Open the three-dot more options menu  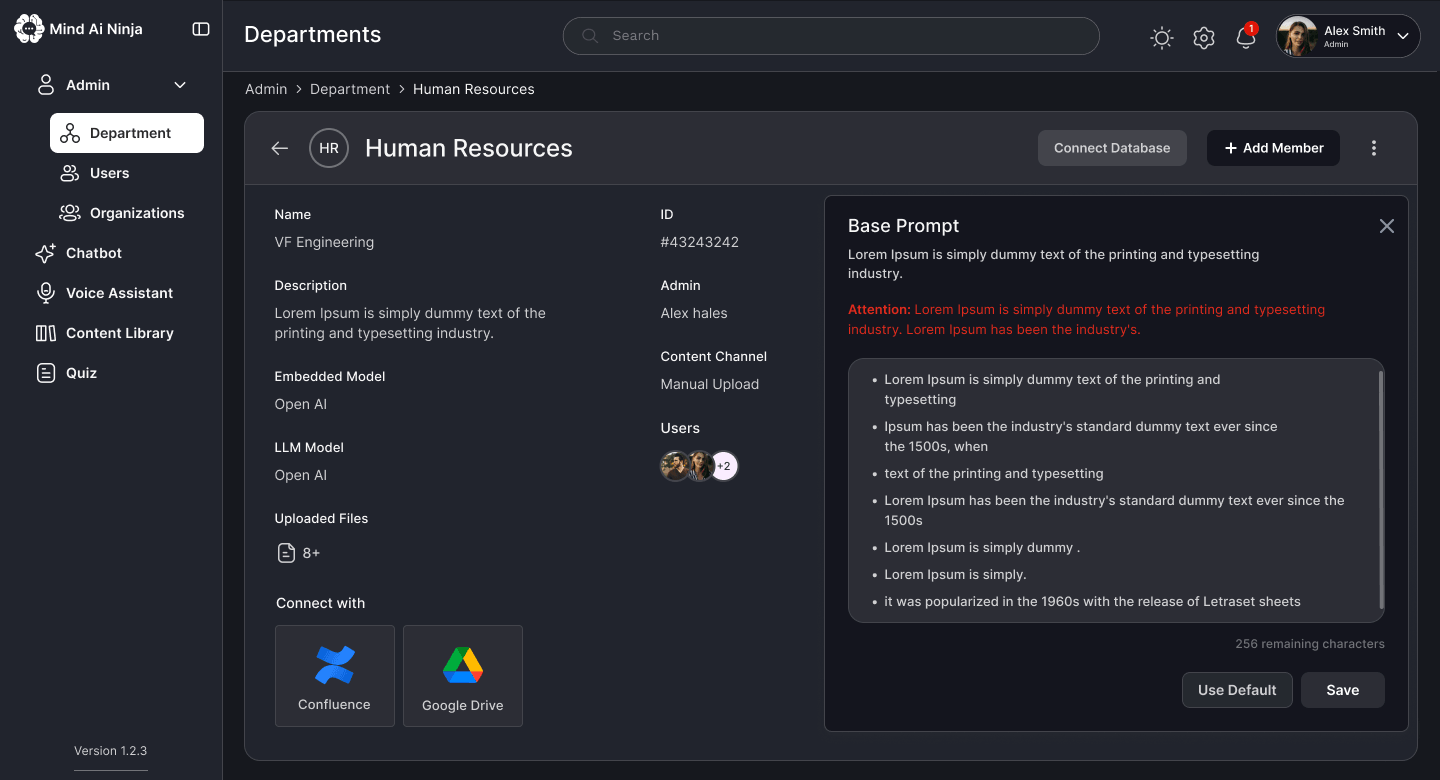click(1374, 148)
